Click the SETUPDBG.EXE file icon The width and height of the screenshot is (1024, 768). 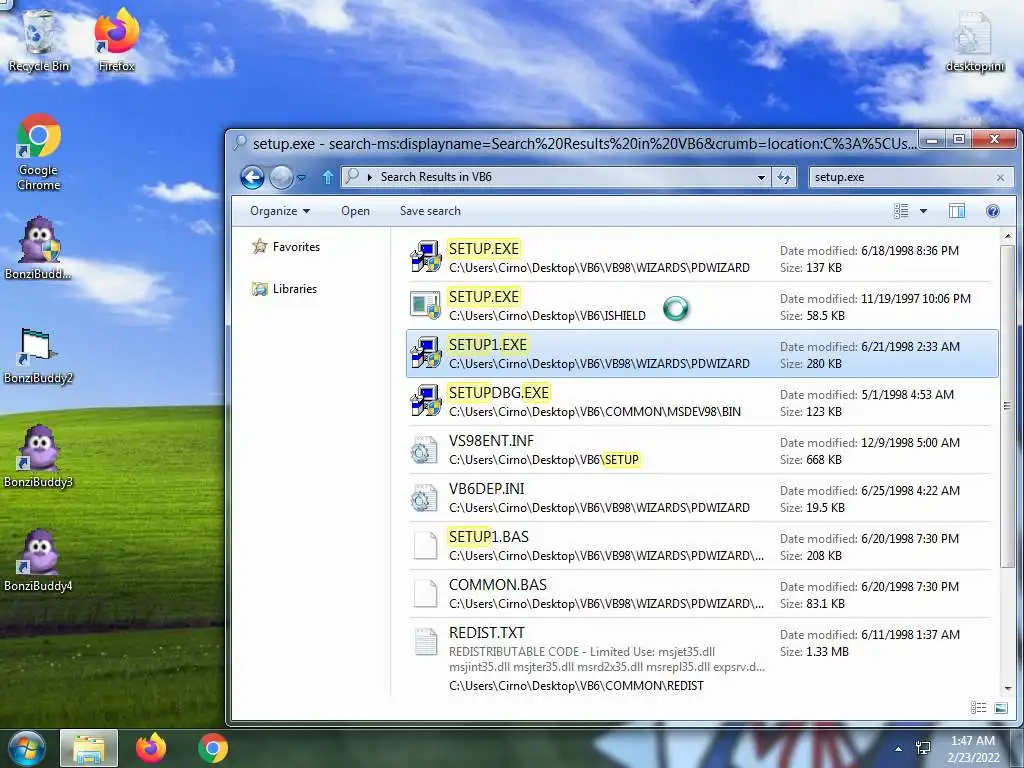[x=426, y=401]
